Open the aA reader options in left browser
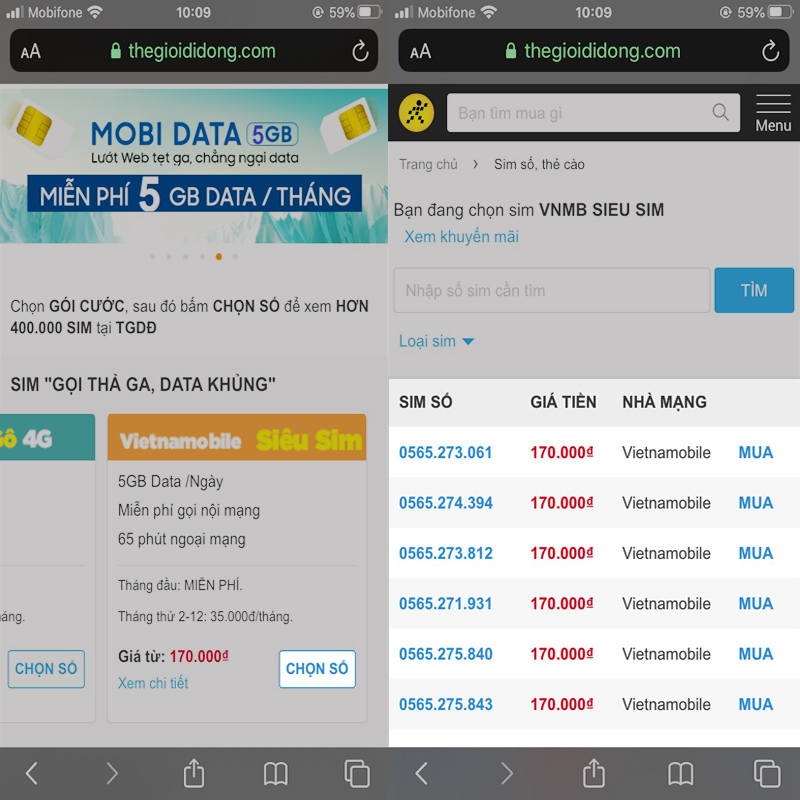 [x=31, y=52]
